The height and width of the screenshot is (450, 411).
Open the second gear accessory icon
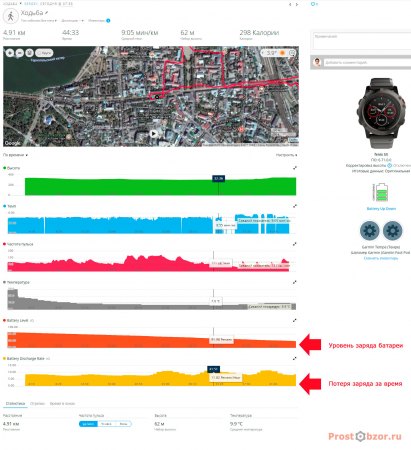point(393,231)
